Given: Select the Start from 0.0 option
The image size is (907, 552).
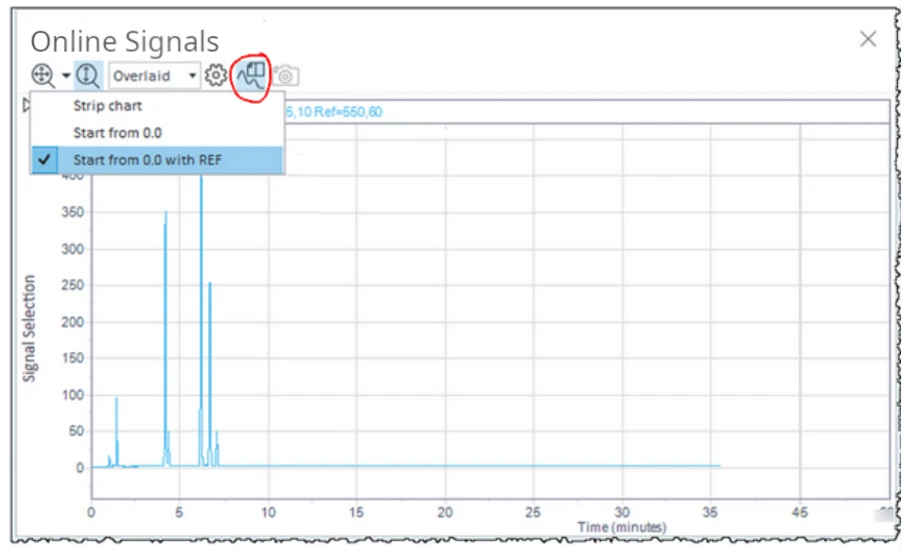Looking at the screenshot, I should coord(117,132).
